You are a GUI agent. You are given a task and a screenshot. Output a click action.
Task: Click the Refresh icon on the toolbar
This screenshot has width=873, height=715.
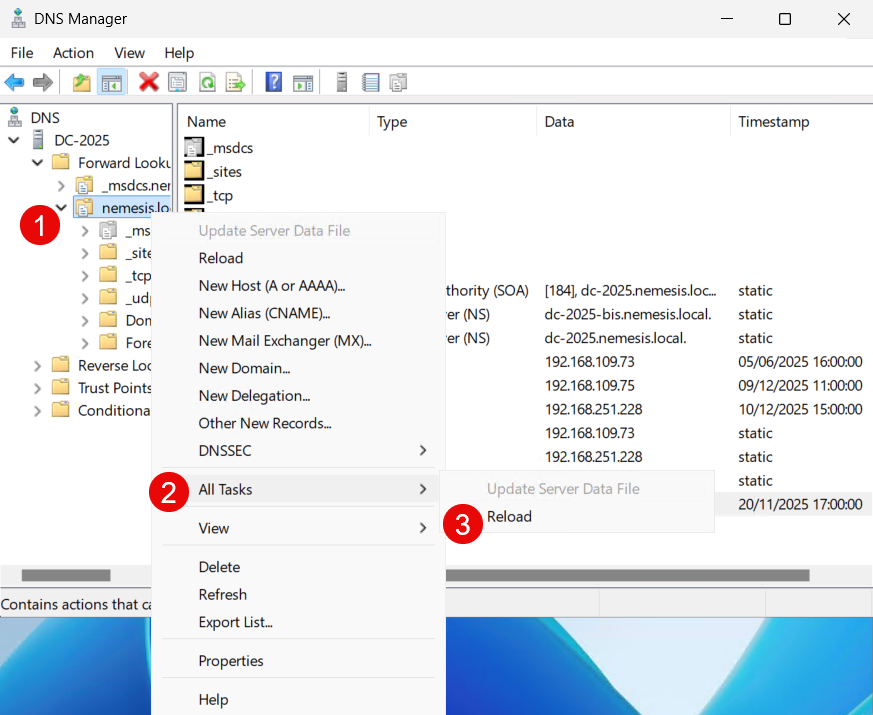(x=207, y=82)
